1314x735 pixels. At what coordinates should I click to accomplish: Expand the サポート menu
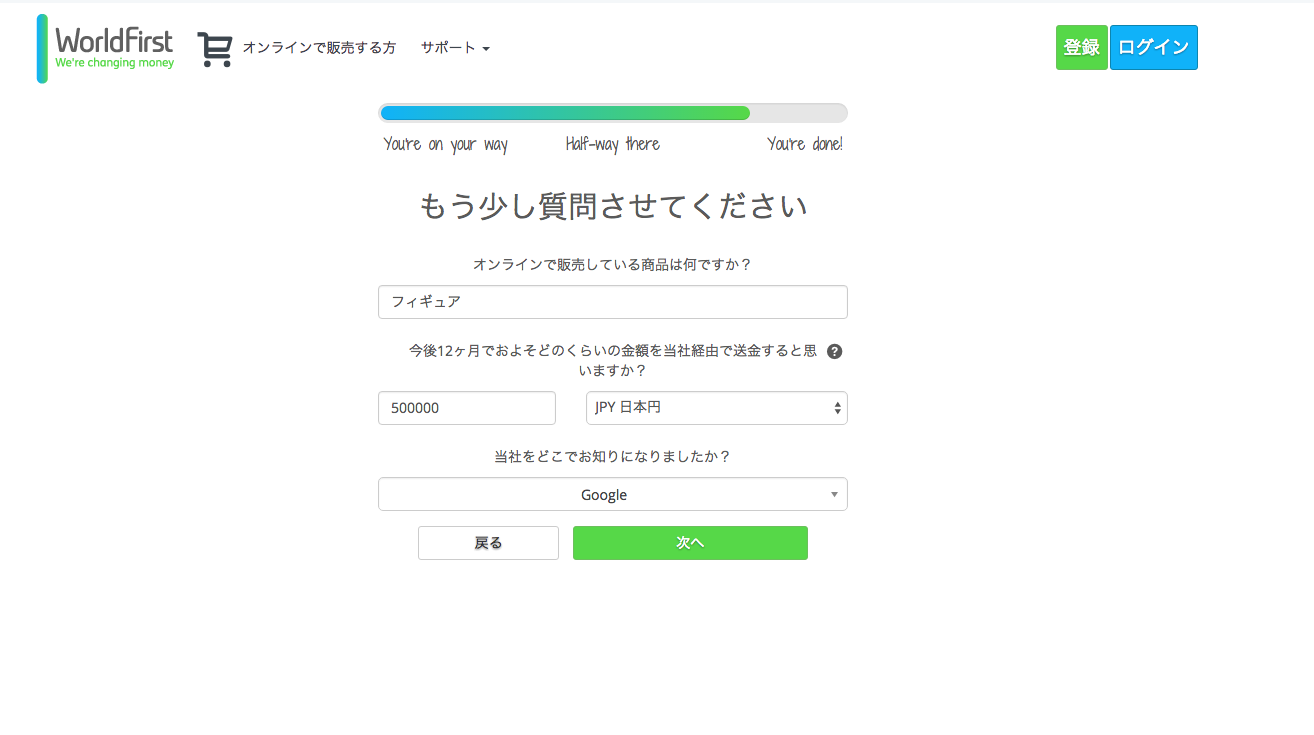455,48
